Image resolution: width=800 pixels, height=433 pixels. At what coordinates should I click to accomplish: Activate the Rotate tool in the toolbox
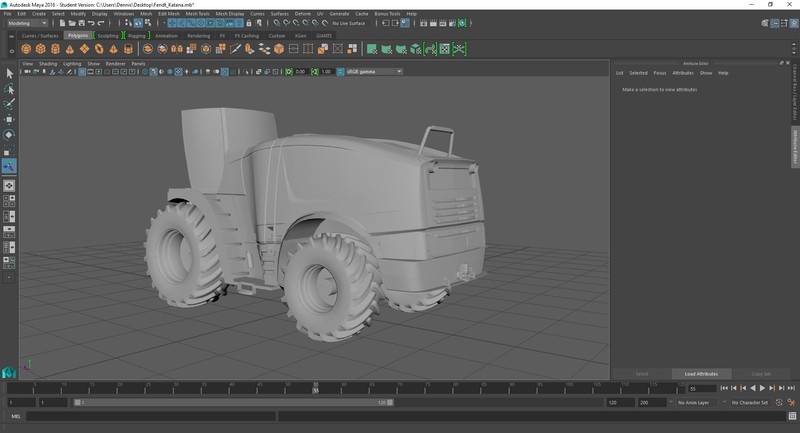click(9, 135)
